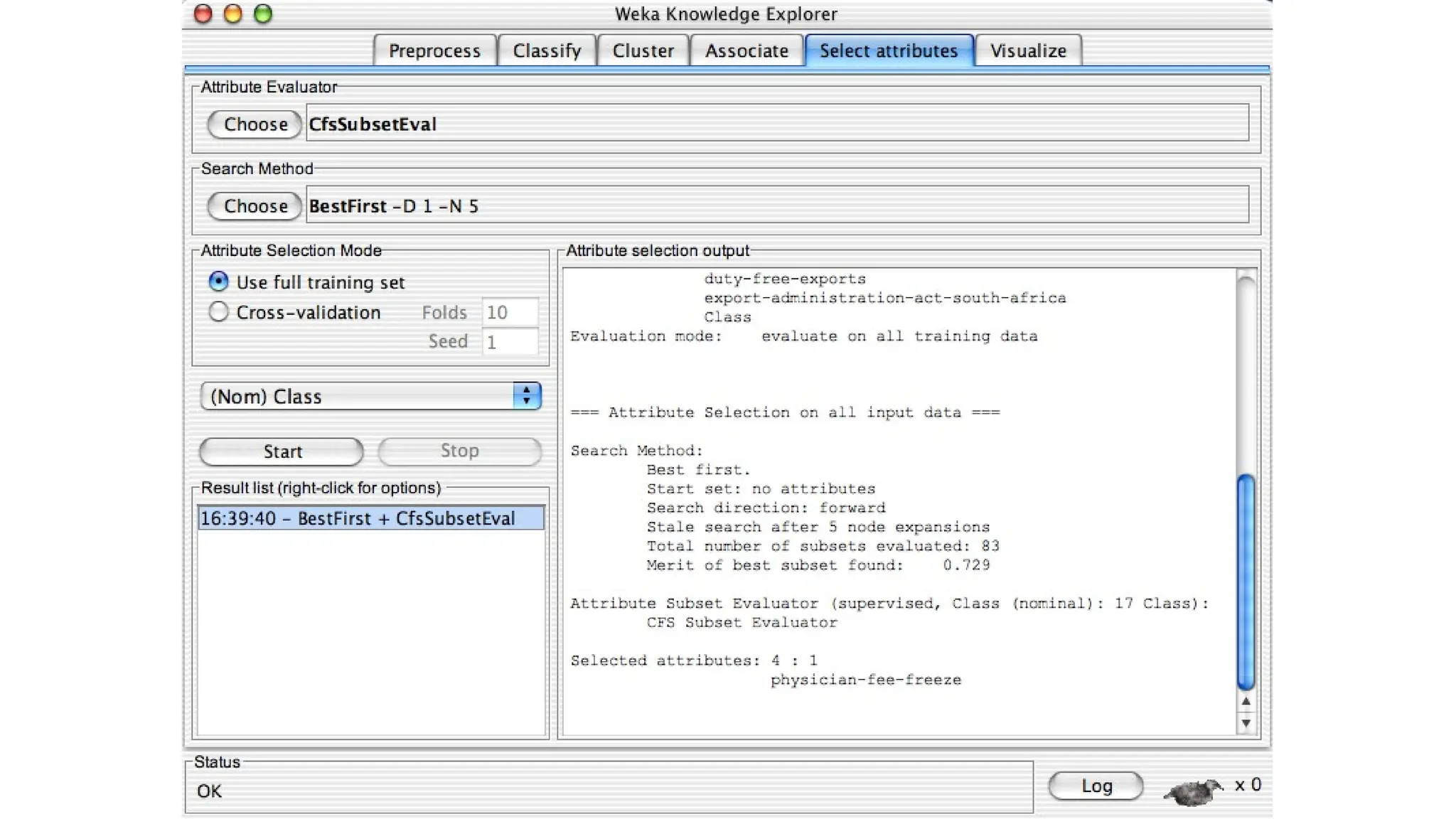Choose a different Search Method
This screenshot has width=1456, height=819.
point(255,206)
